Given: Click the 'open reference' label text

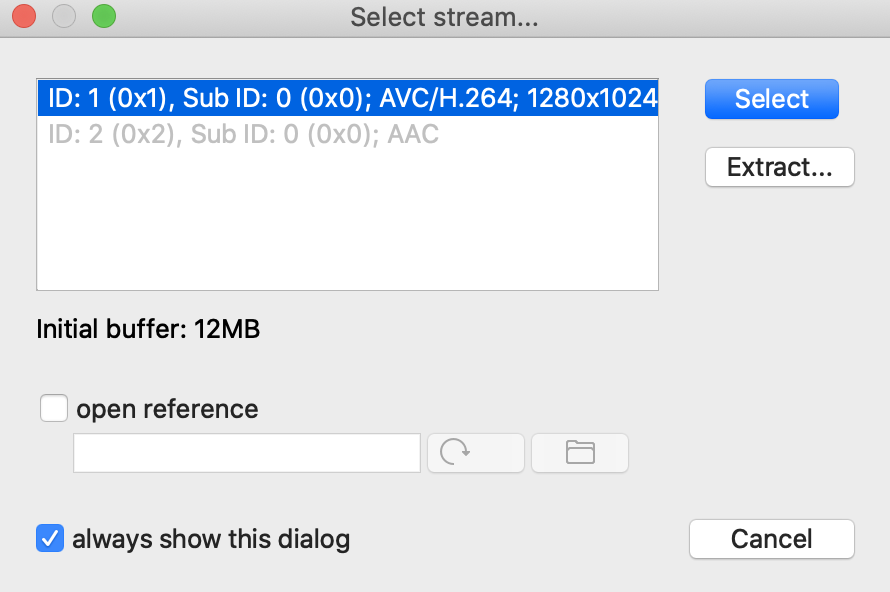Looking at the screenshot, I should (x=167, y=409).
